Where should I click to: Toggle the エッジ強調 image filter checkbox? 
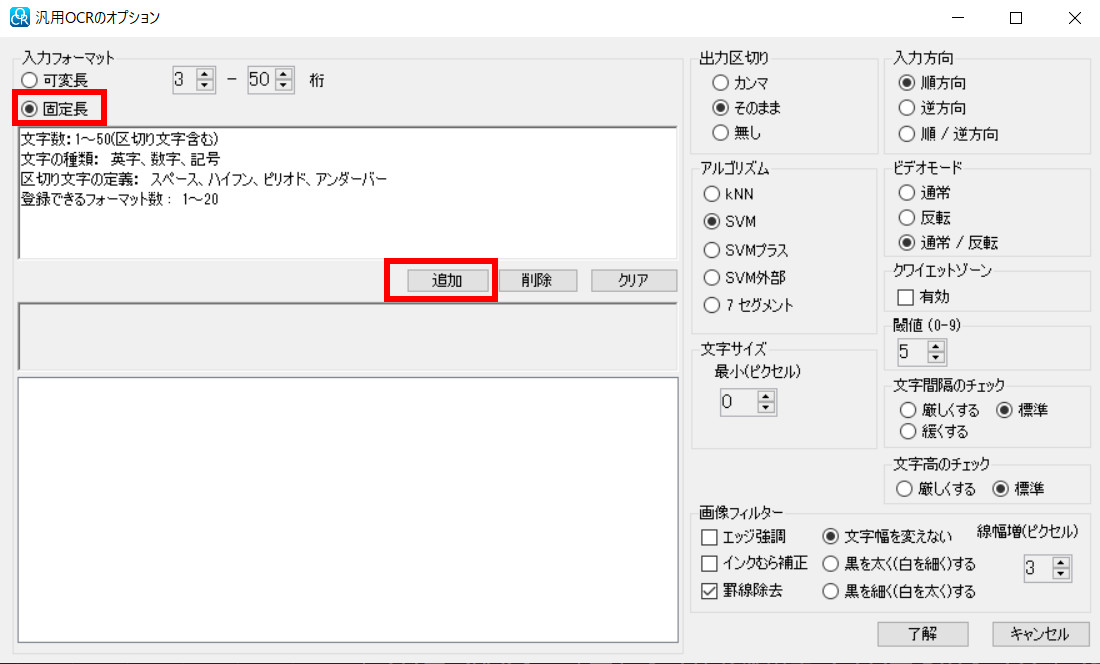(x=710, y=537)
